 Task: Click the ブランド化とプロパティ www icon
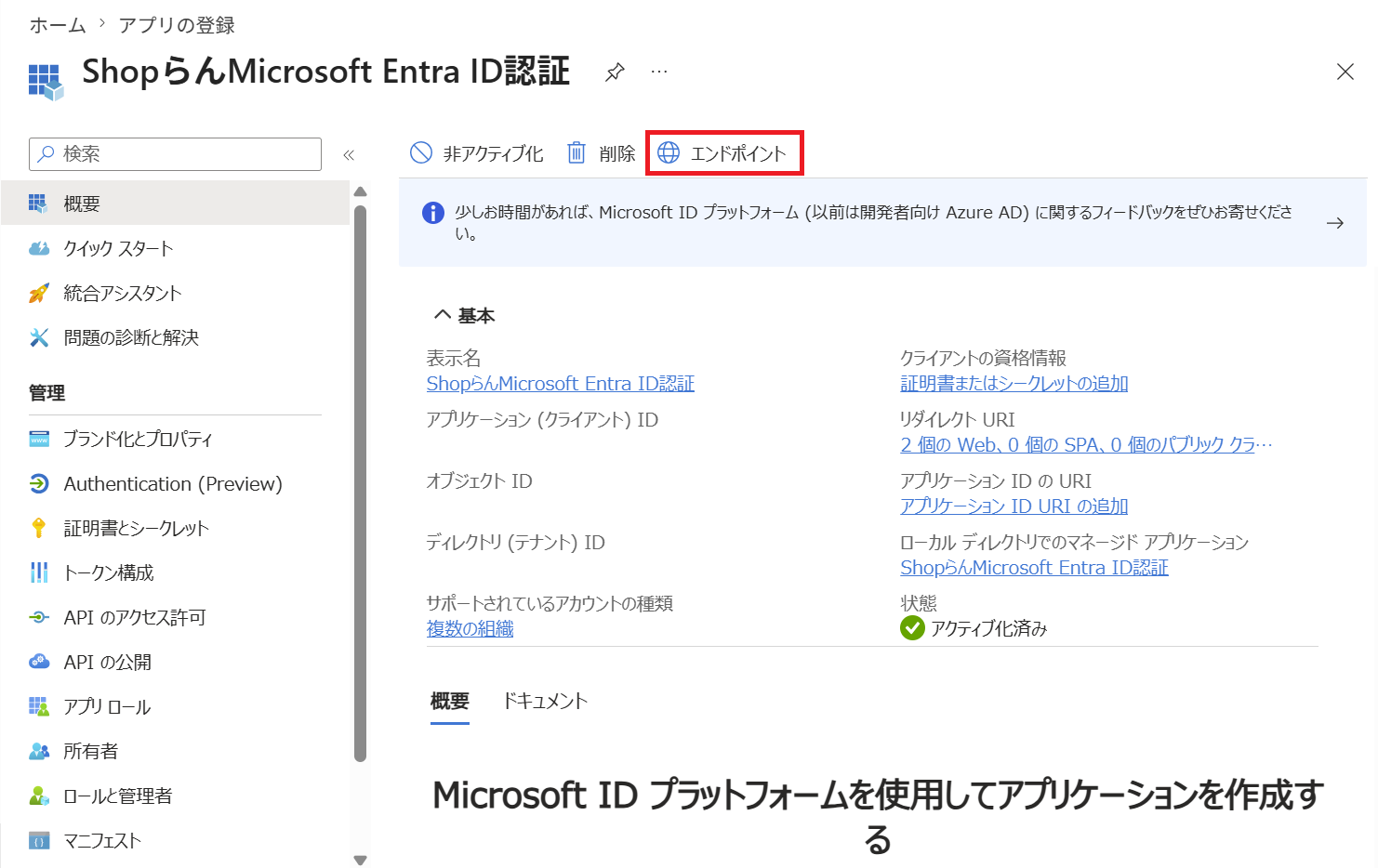point(38,439)
